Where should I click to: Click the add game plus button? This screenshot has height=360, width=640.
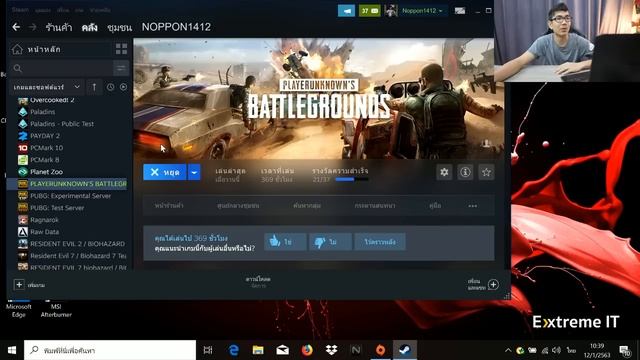pyautogui.click(x=19, y=284)
